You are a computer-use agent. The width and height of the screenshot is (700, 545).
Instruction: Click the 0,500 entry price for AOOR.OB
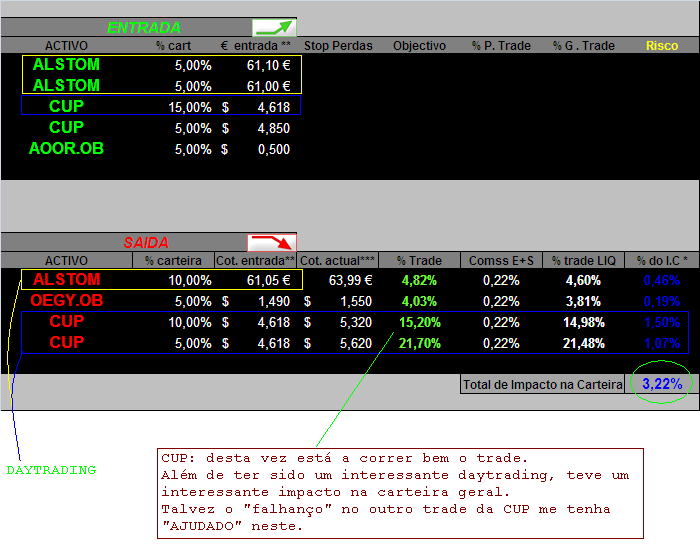(274, 149)
